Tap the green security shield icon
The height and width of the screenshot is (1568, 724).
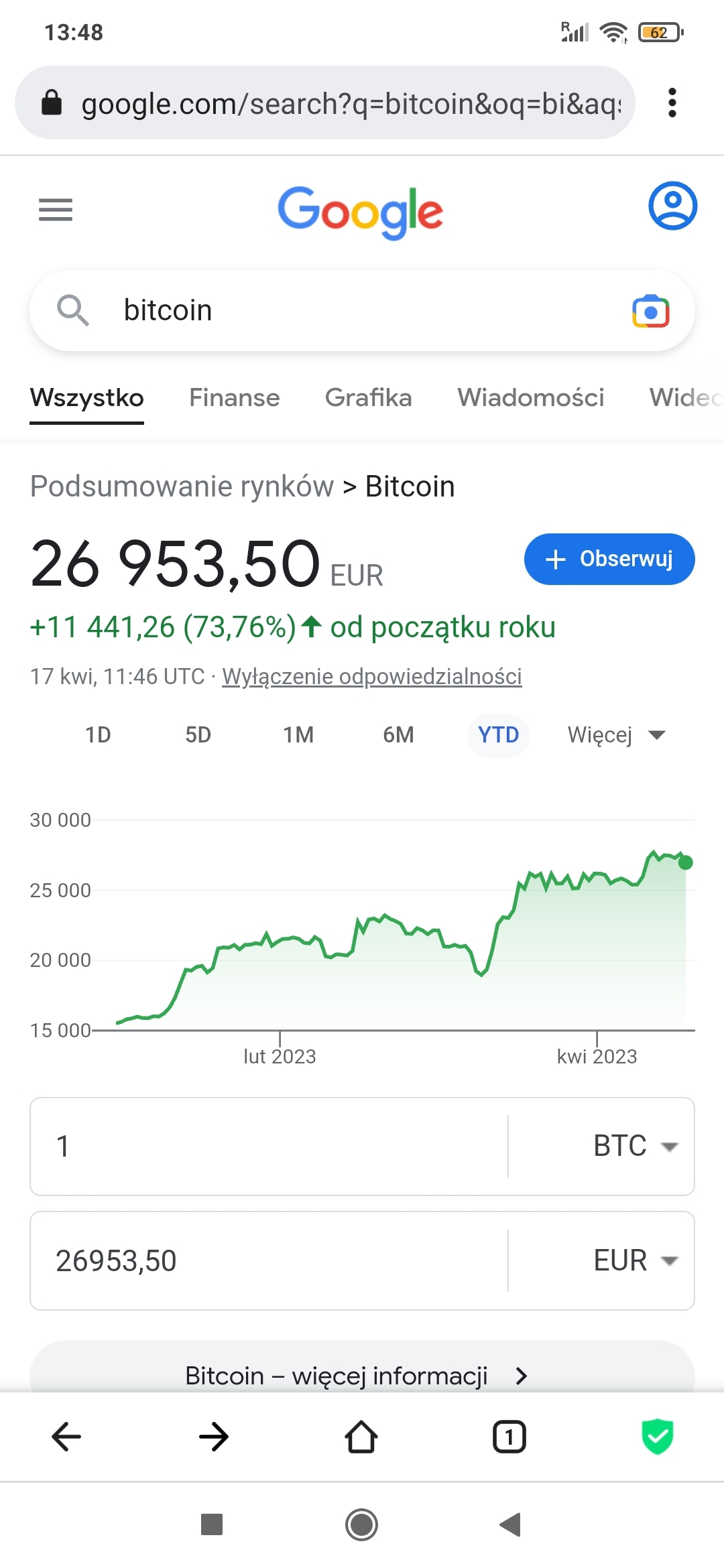[657, 1437]
